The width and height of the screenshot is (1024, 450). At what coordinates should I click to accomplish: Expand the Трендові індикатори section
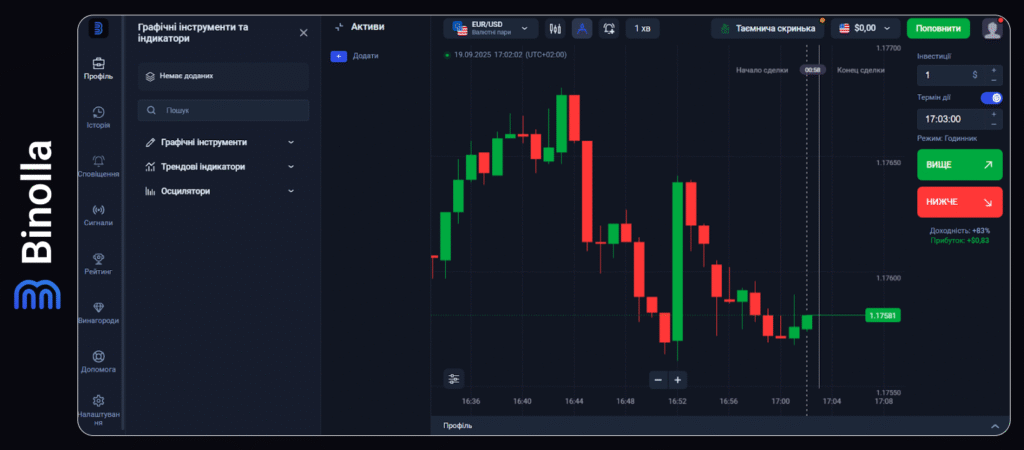[x=220, y=167]
